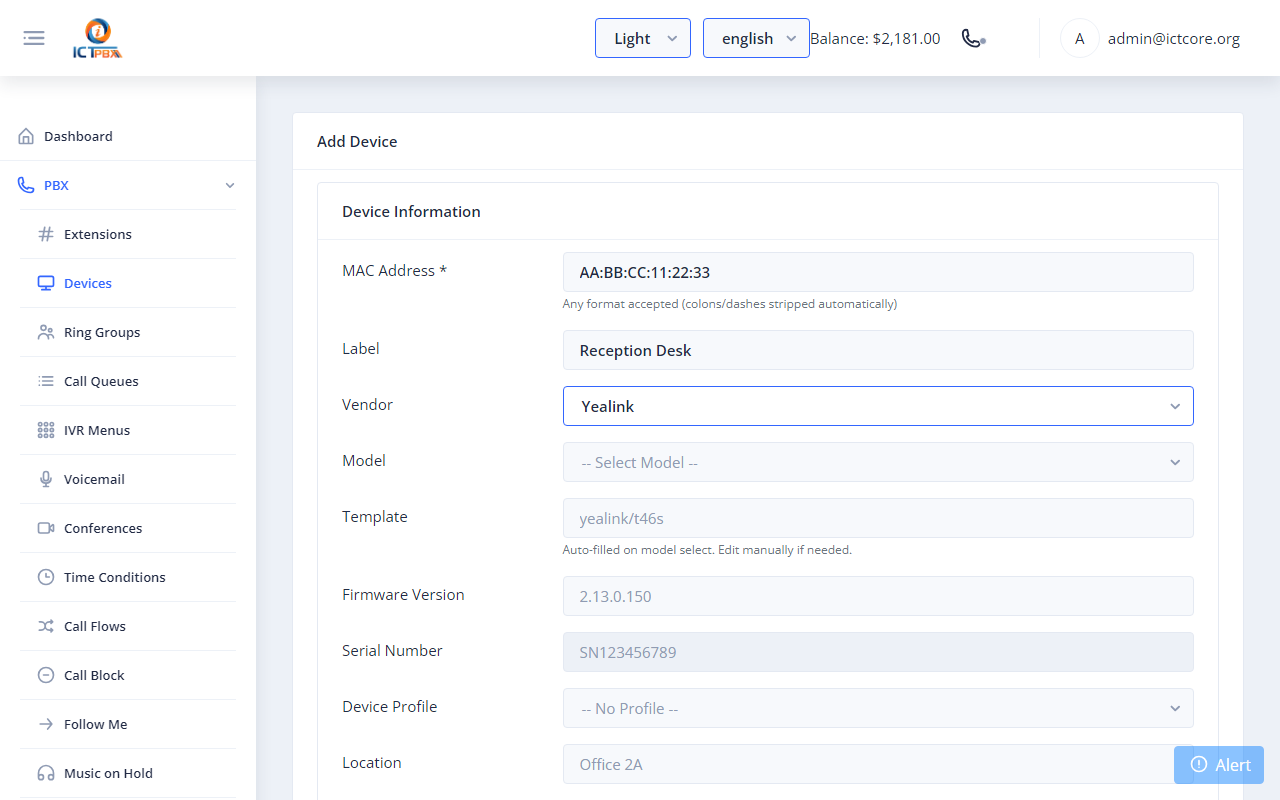Focus the Label field with Reception Desk

pos(878,350)
